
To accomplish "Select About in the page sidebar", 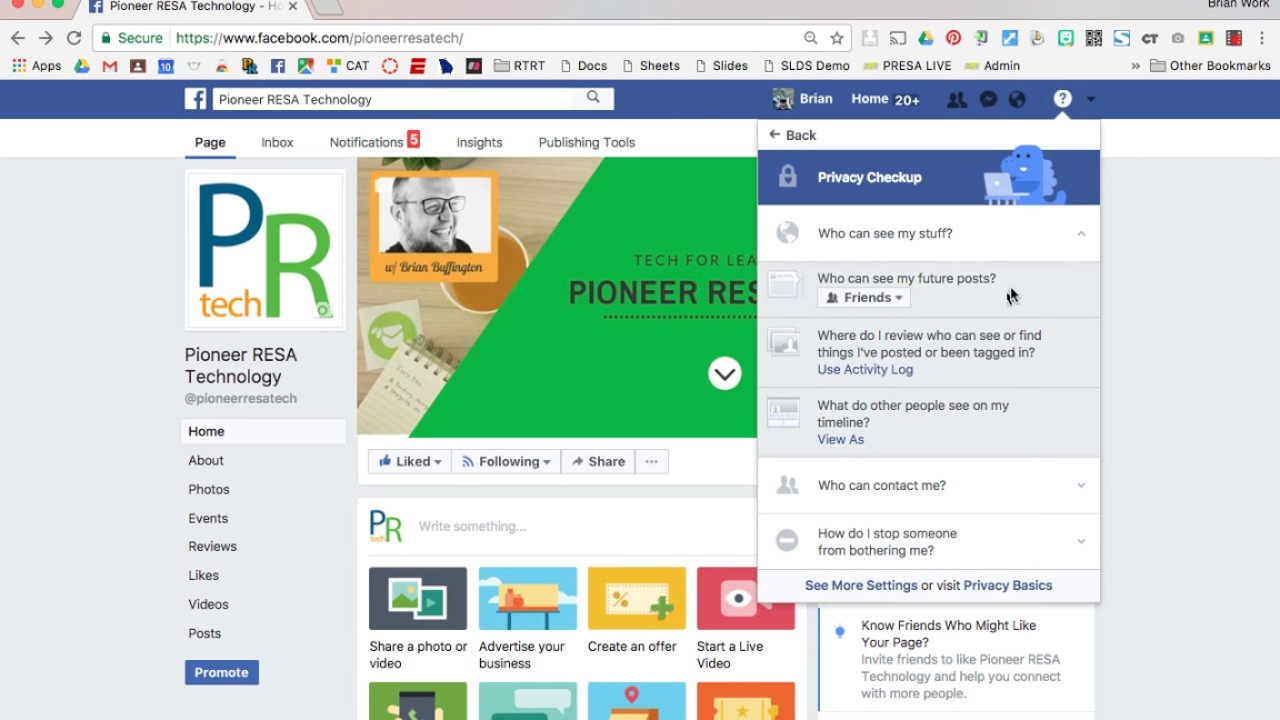I will coord(206,460).
